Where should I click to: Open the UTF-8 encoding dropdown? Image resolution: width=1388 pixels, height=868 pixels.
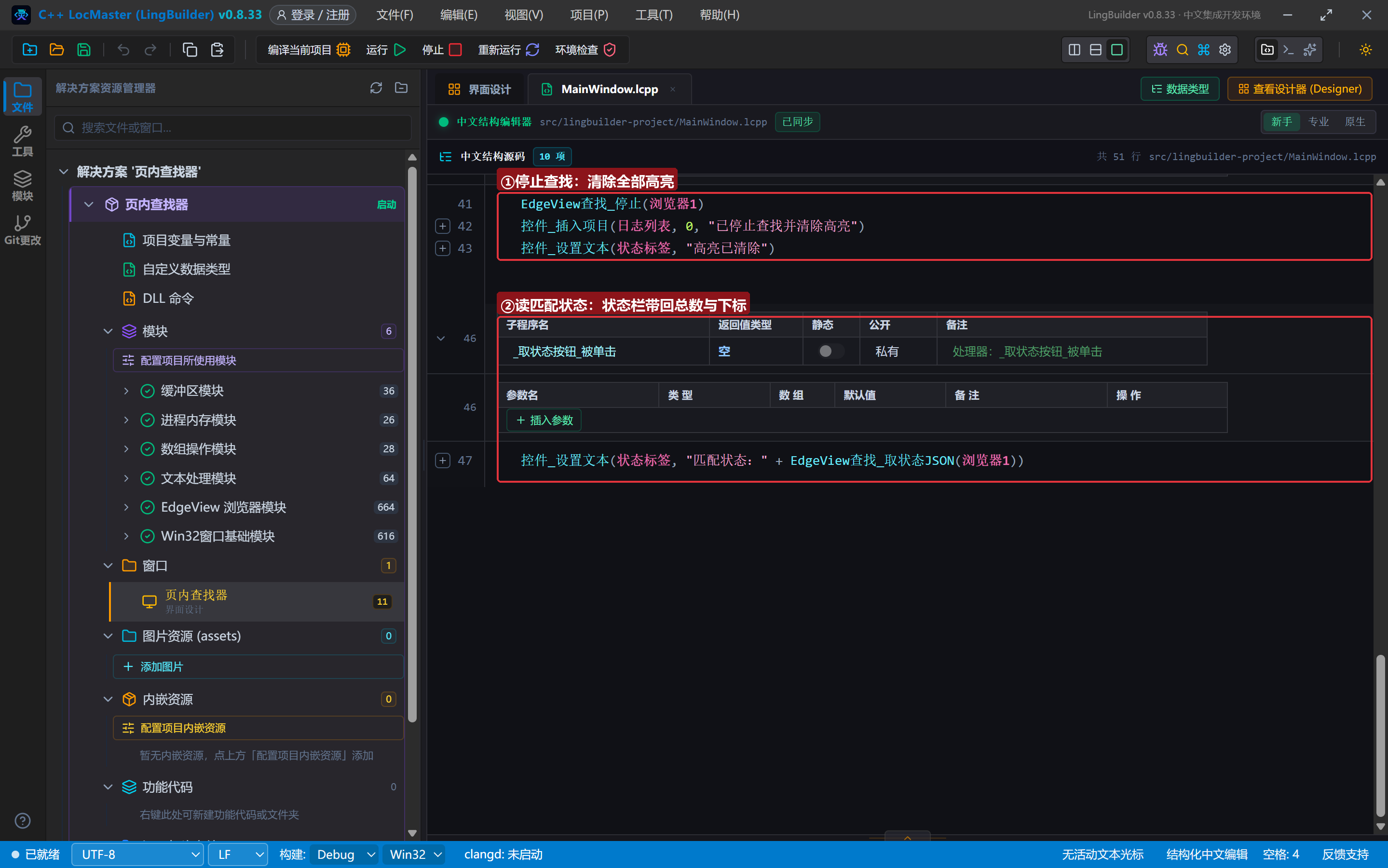click(138, 854)
